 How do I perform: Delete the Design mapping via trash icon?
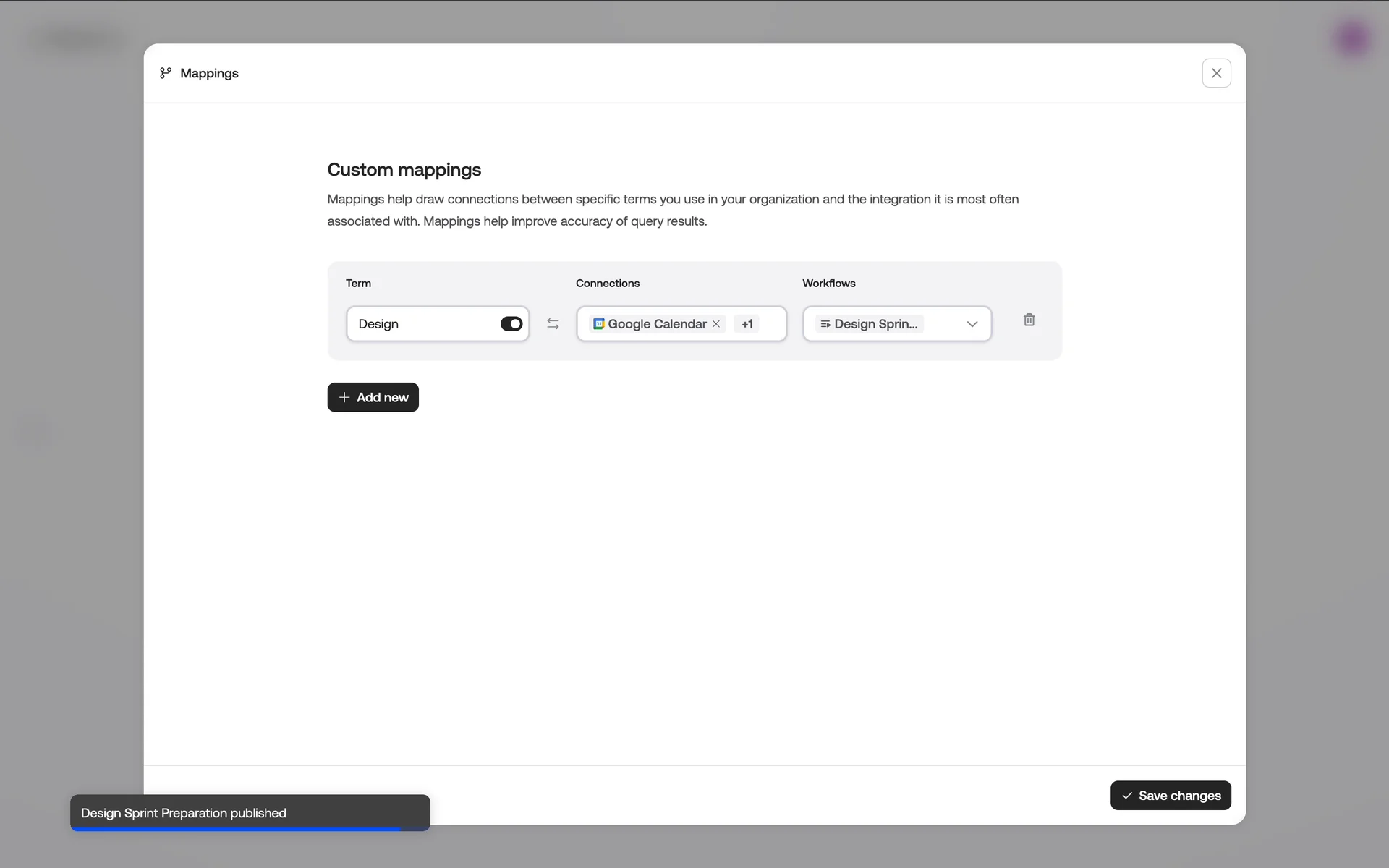coord(1029,320)
